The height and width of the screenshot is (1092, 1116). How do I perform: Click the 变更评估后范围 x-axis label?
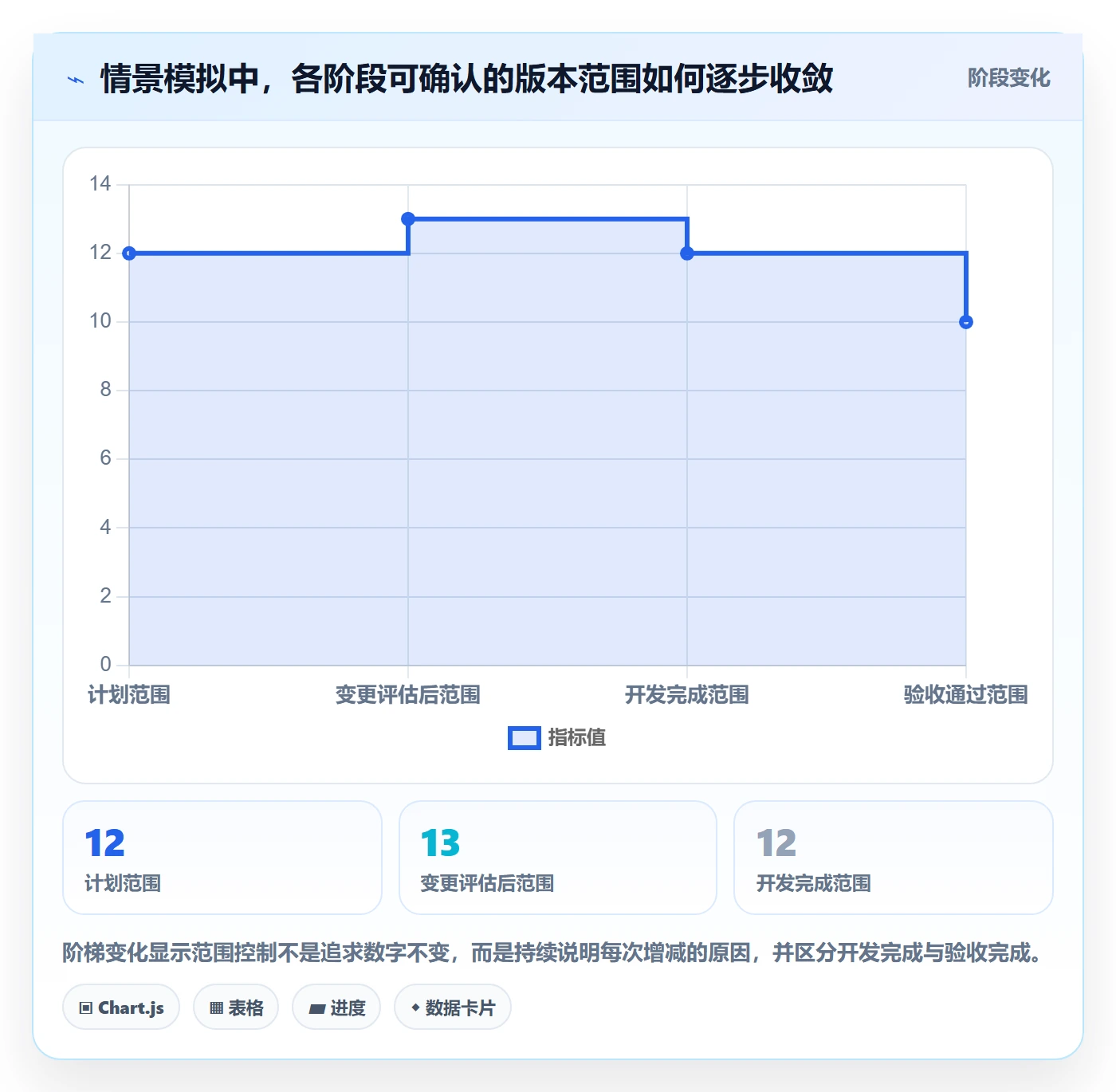coord(408,695)
